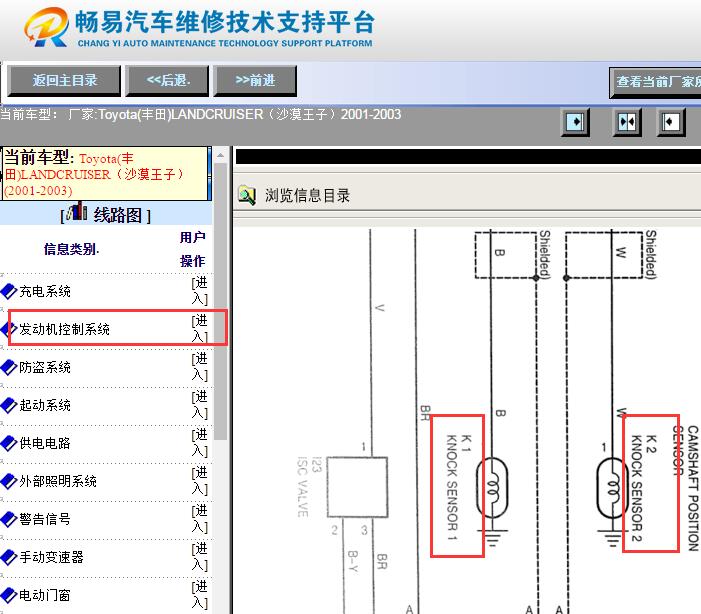Click the middle split-pane layout icon
This screenshot has width=701, height=614.
tap(627, 122)
